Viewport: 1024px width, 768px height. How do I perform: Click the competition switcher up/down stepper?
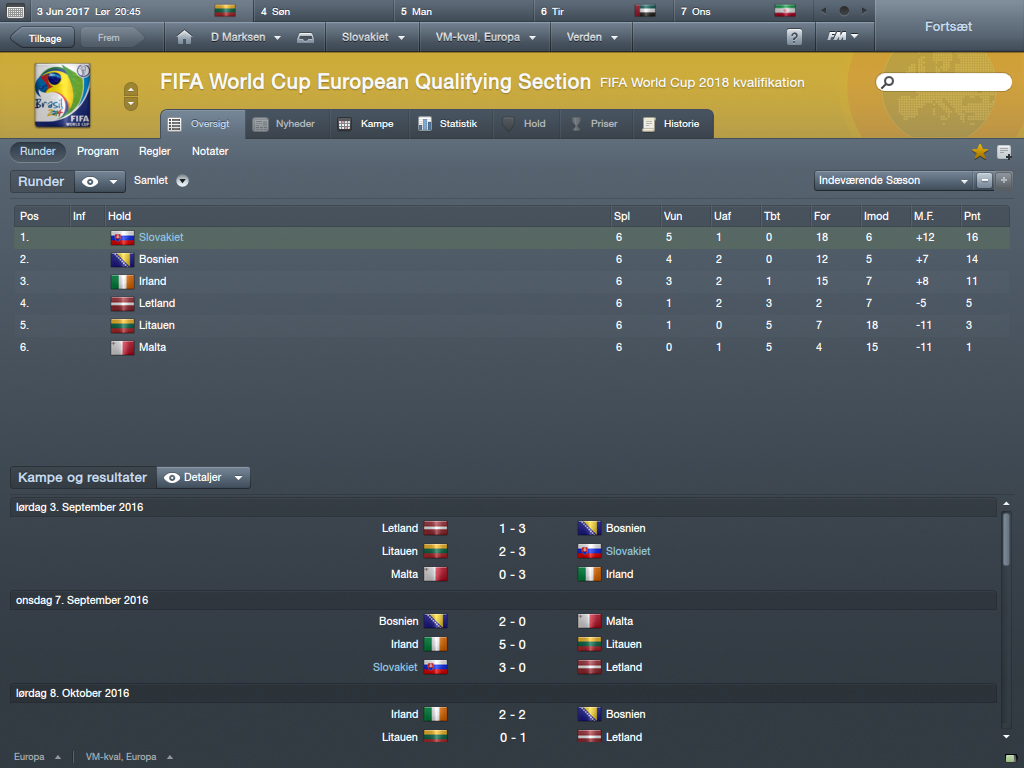pos(131,97)
